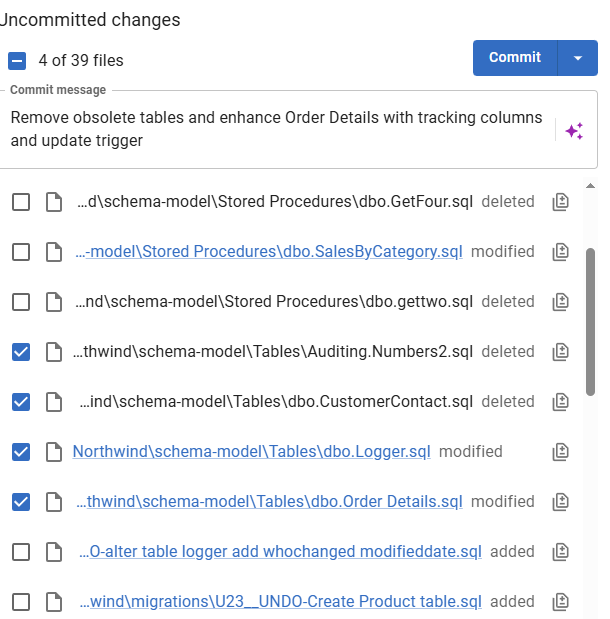Click the file list vertical scrollbar

(590, 320)
